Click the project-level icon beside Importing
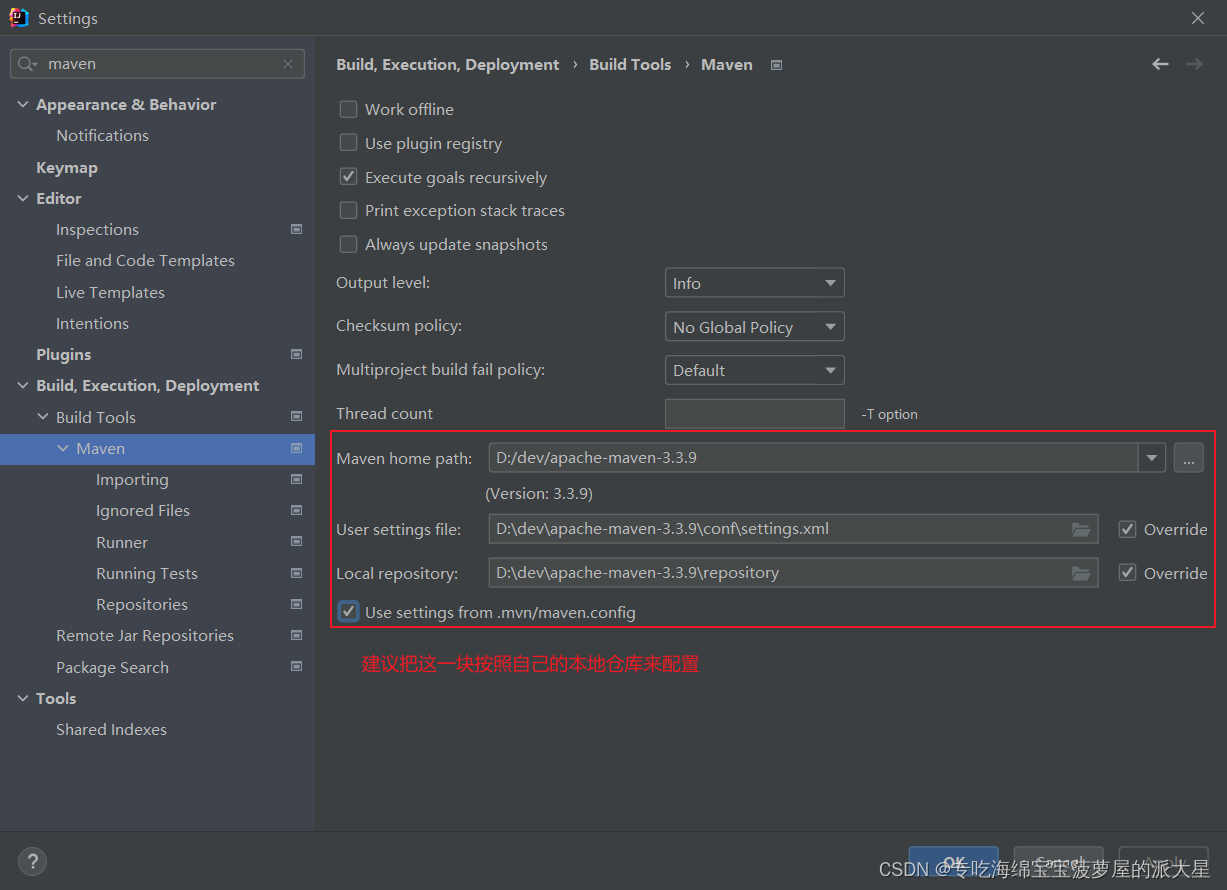The width and height of the screenshot is (1227, 890). (x=296, y=479)
